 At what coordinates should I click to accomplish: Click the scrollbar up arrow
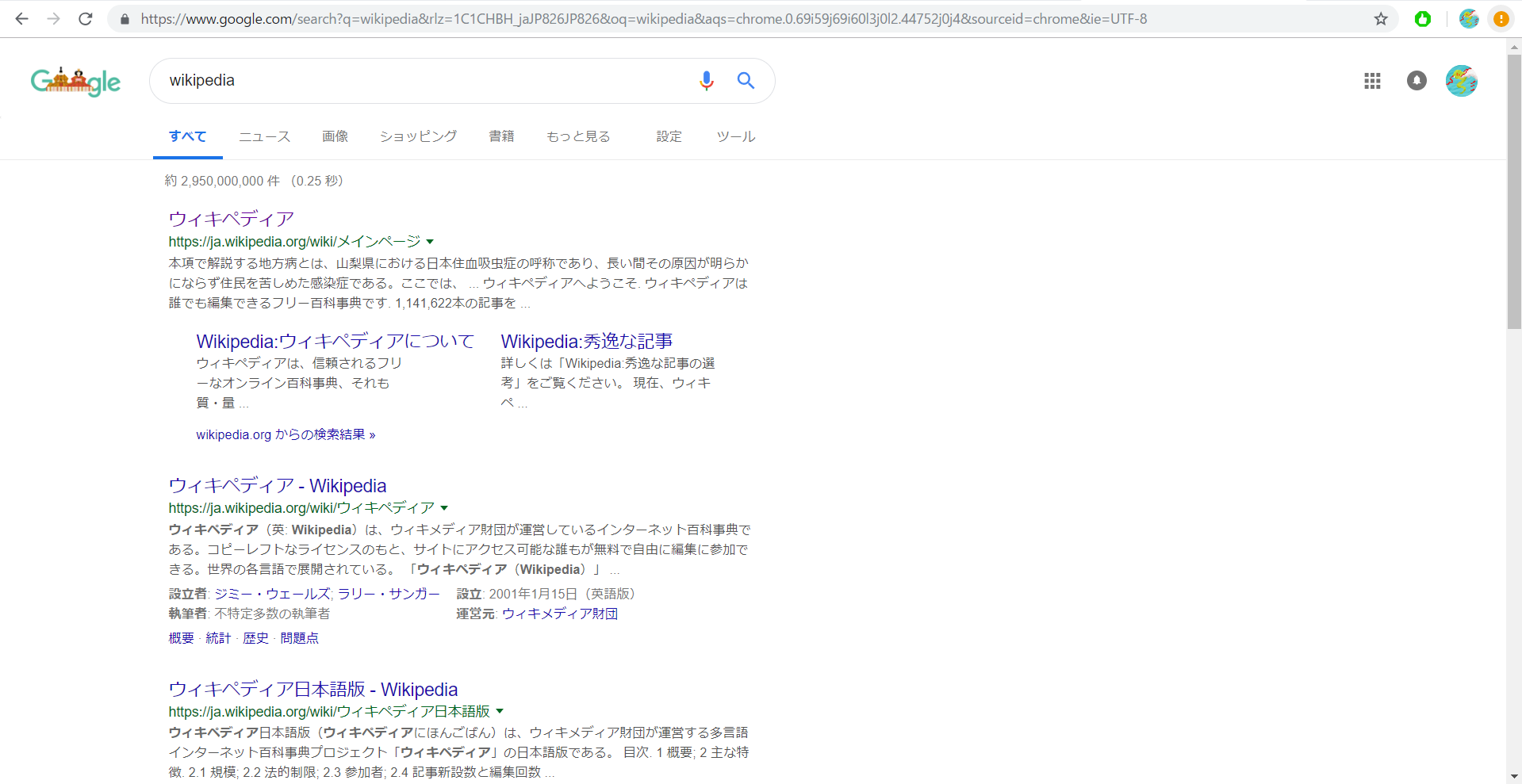tap(1514, 46)
